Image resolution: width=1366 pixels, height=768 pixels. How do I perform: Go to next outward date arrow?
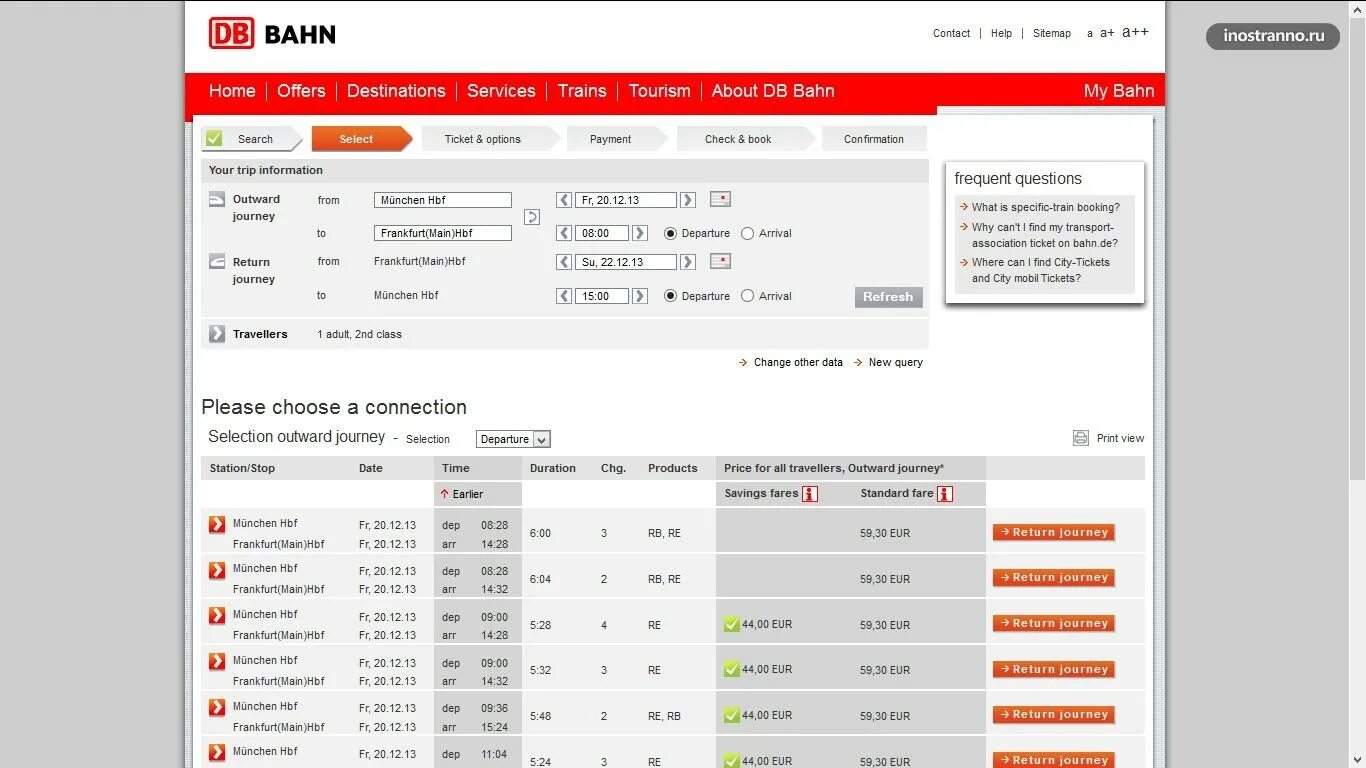(688, 200)
